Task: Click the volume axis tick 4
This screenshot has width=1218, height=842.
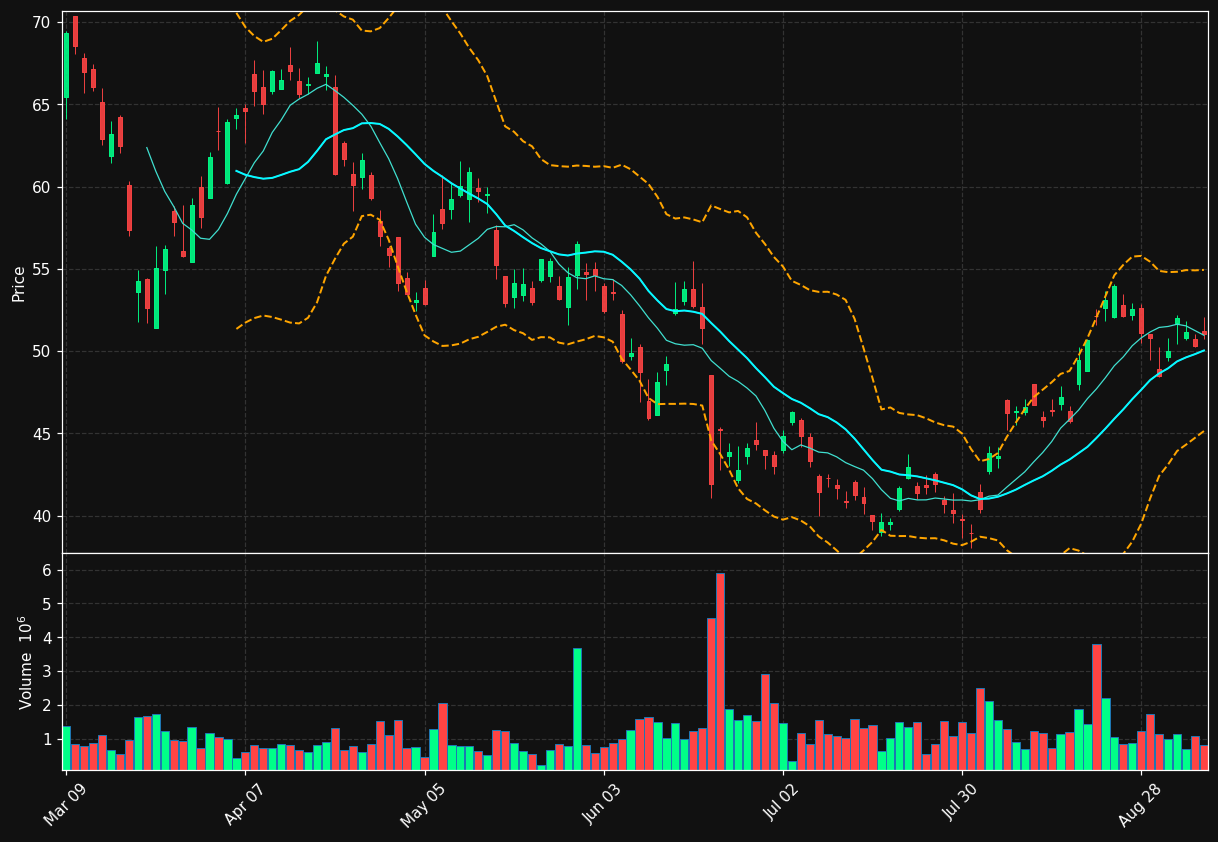Action: [x=49, y=638]
